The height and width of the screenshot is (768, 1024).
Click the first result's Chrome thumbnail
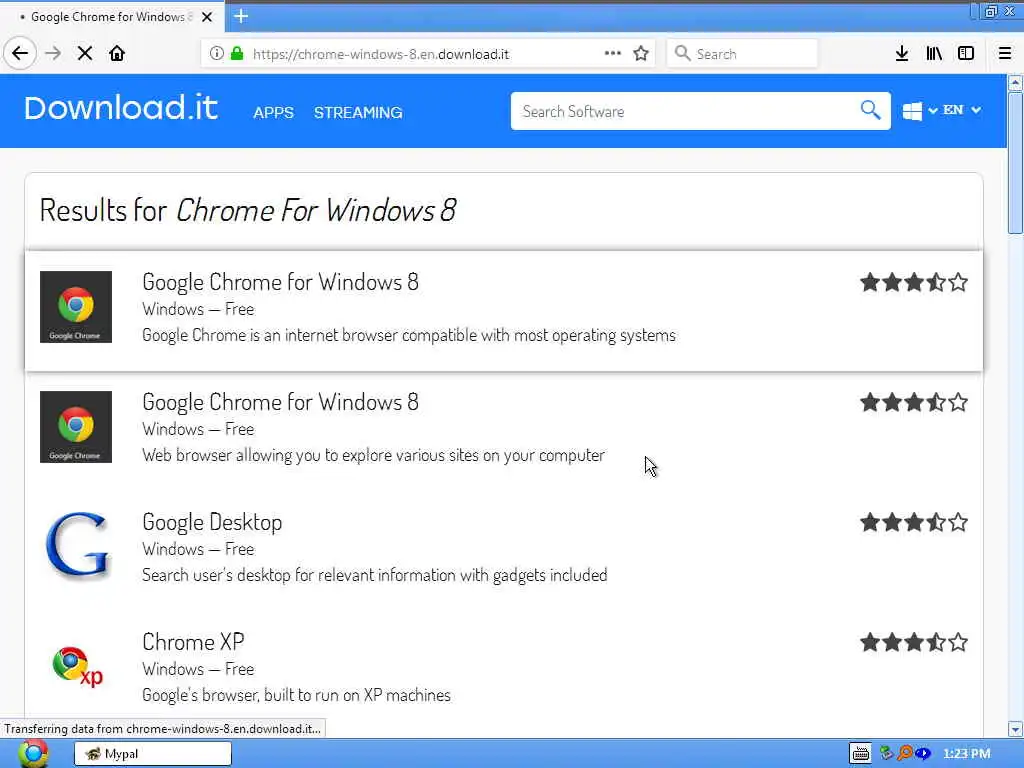[x=76, y=307]
